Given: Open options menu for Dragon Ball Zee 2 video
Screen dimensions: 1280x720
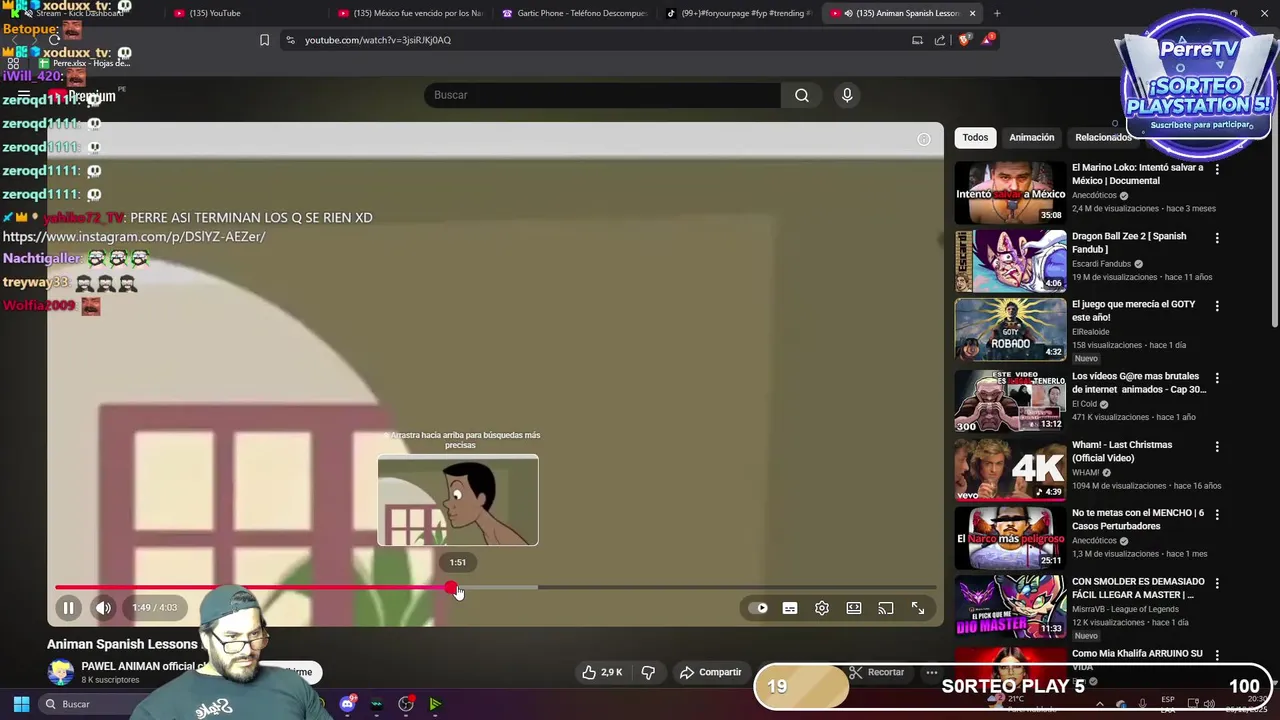Looking at the screenshot, I should tap(1217, 238).
